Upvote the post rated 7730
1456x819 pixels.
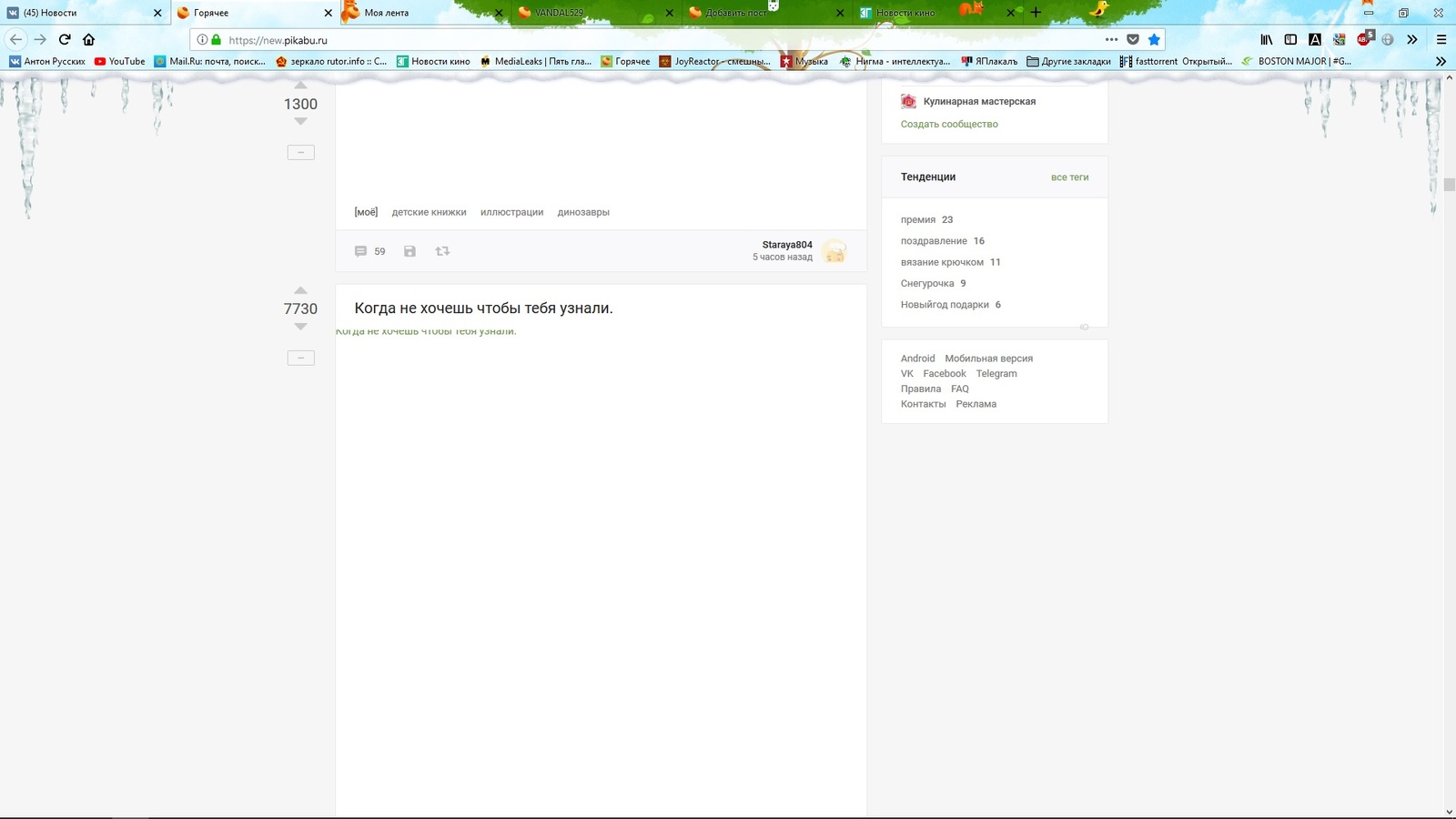click(x=300, y=290)
